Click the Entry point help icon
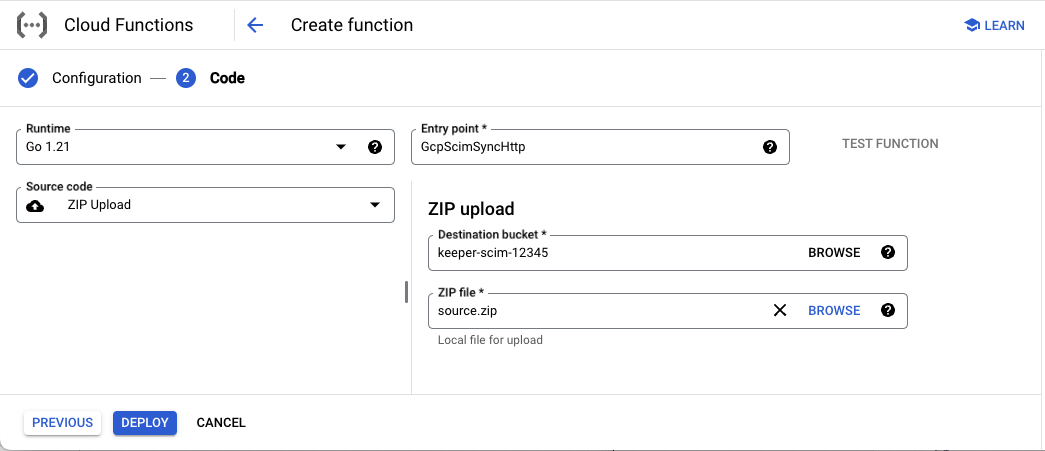Screen dimensions: 1045x451 coord(770,147)
